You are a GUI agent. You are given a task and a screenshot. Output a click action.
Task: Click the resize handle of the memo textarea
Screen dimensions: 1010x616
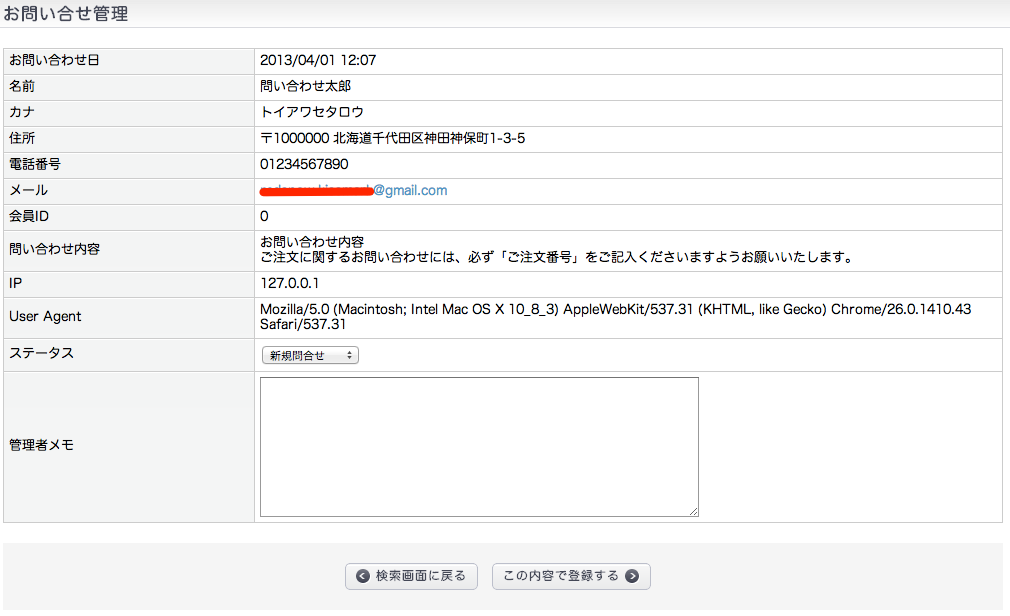coord(693,511)
